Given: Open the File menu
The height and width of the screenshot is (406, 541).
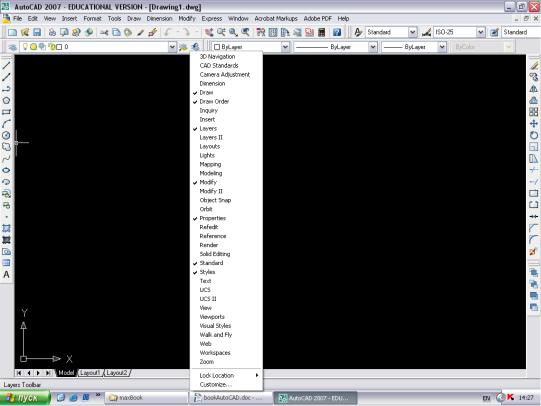Looking at the screenshot, I should coord(17,19).
